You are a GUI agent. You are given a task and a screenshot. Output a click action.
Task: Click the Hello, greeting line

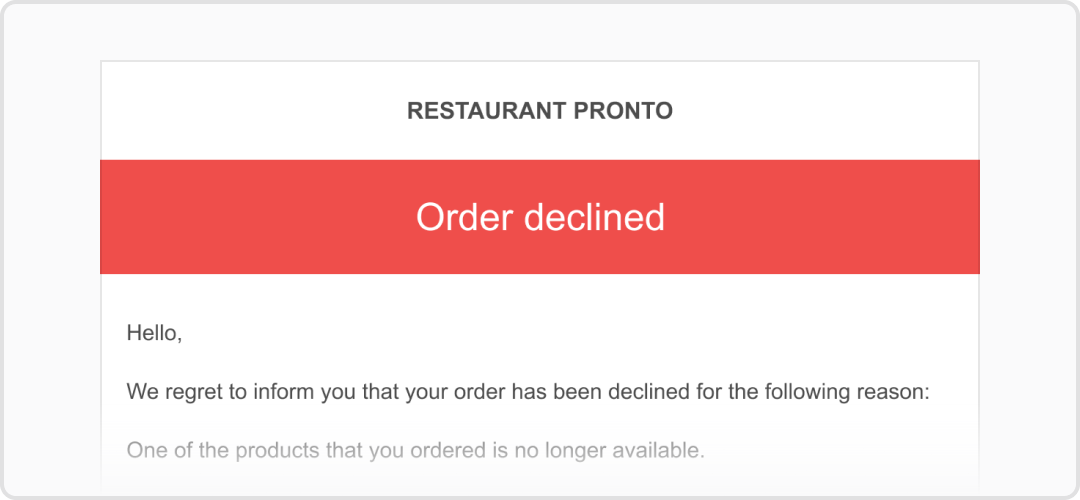[154, 334]
